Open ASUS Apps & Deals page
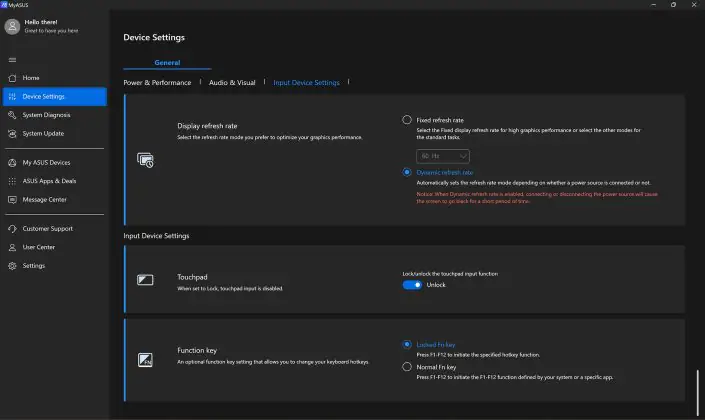This screenshot has width=705, height=420. [x=55, y=181]
